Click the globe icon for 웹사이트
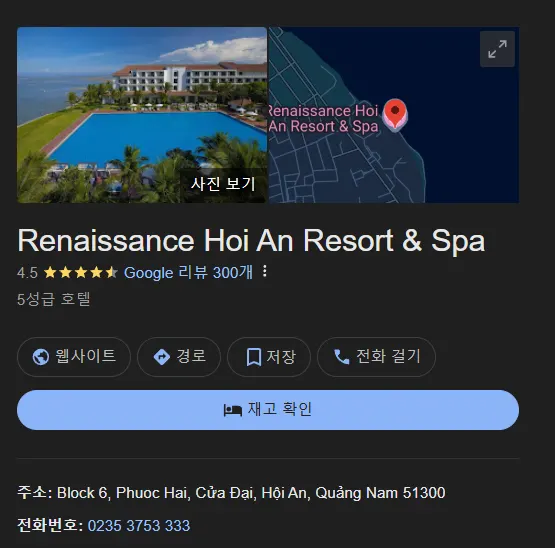The image size is (555, 548). click(x=41, y=356)
